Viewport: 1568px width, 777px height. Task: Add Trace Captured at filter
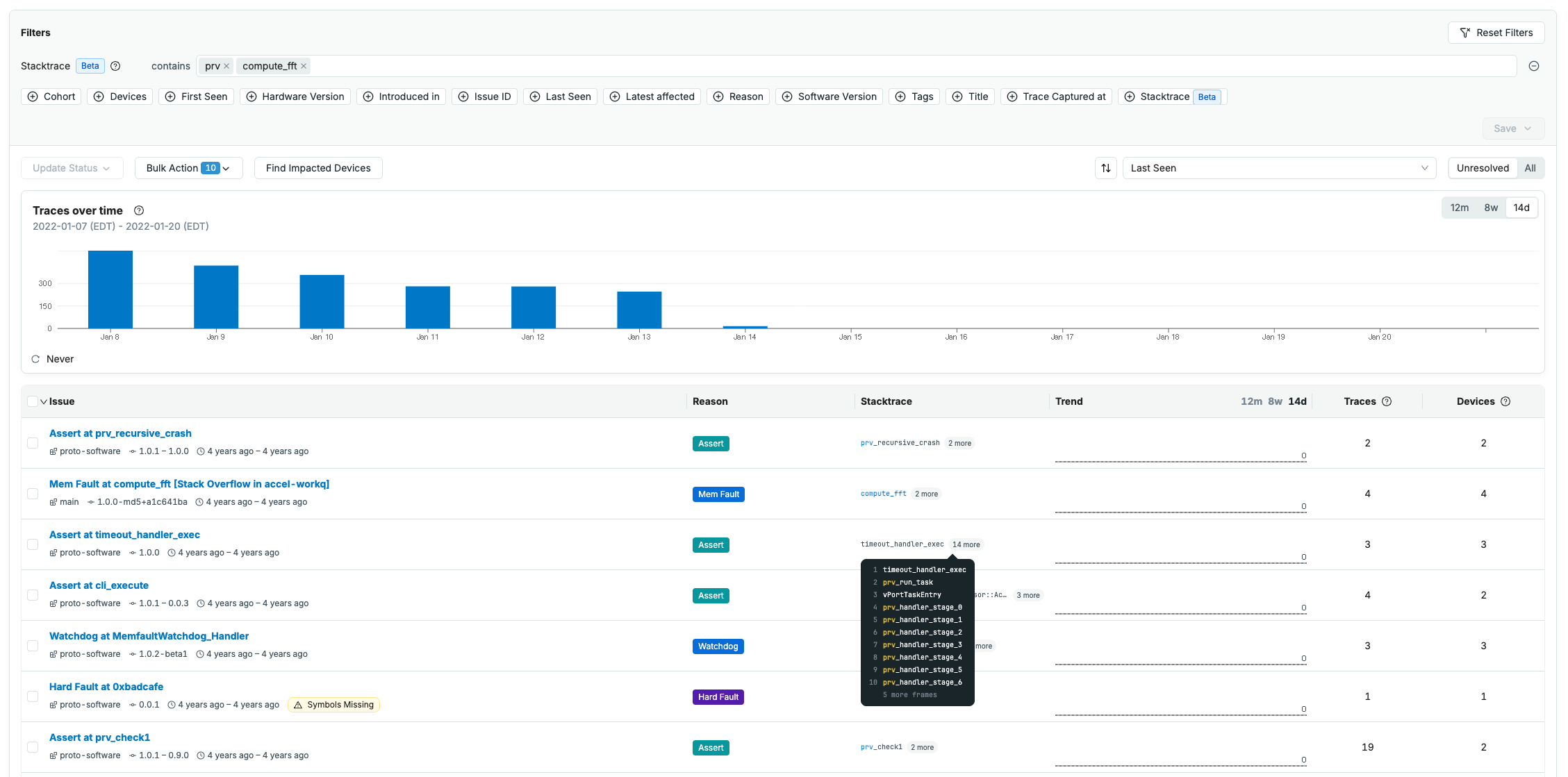pyautogui.click(x=1057, y=97)
